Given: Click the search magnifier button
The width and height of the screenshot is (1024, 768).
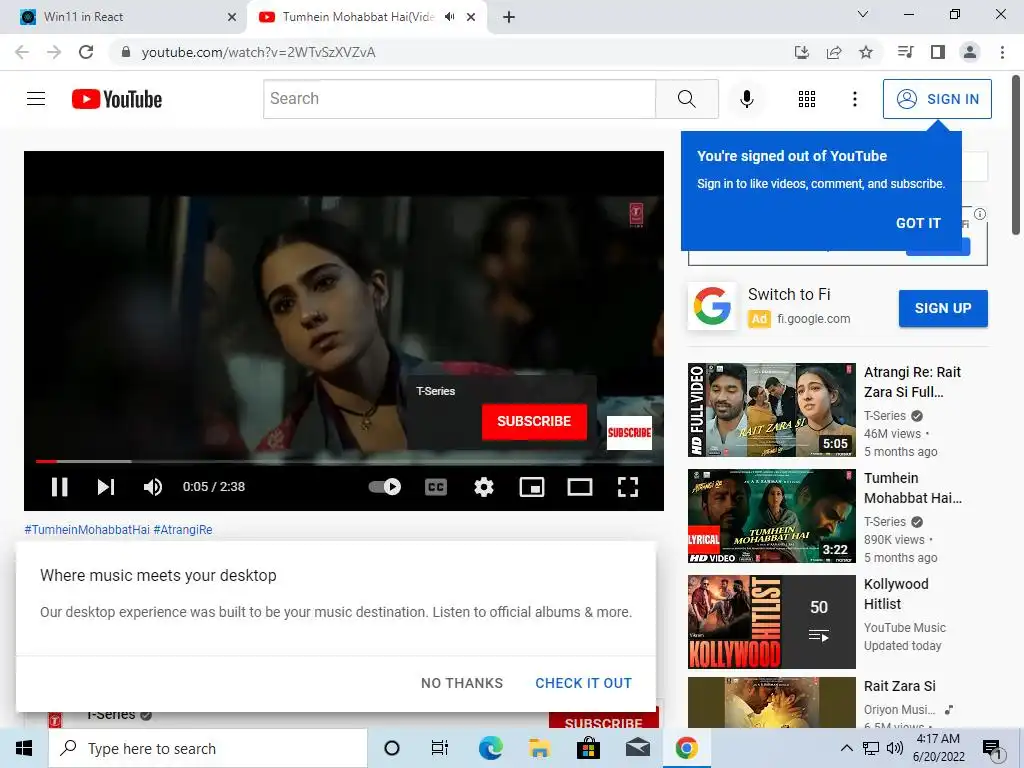Looking at the screenshot, I should tap(686, 99).
